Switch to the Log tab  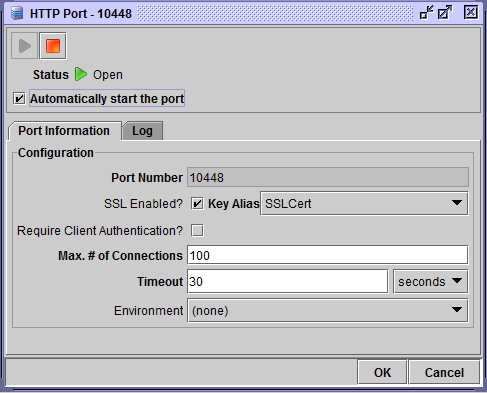click(142, 131)
